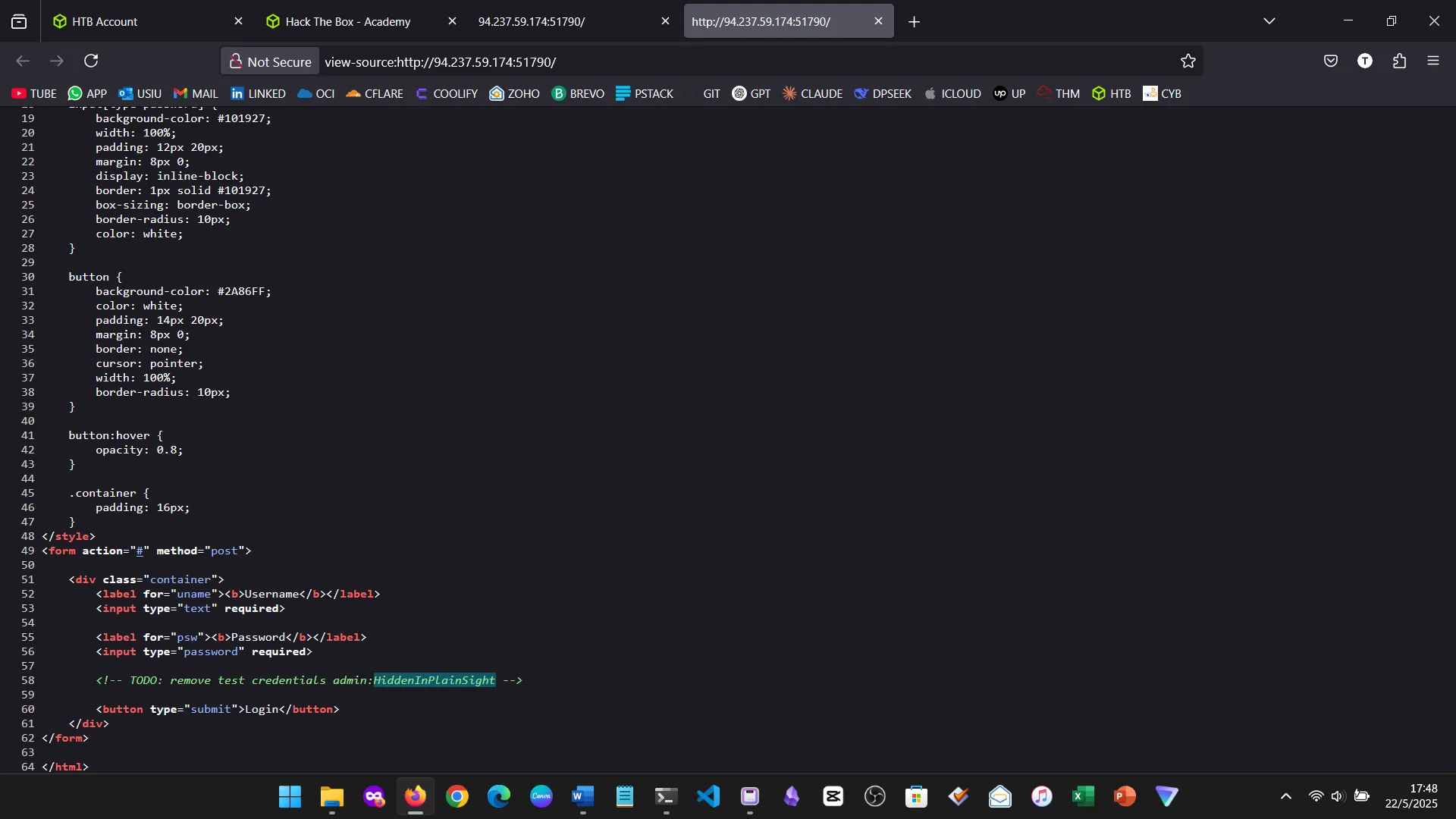Screen dimensions: 1456x819
Task: Open Pocket save icon in toolbar
Action: [x=1331, y=61]
